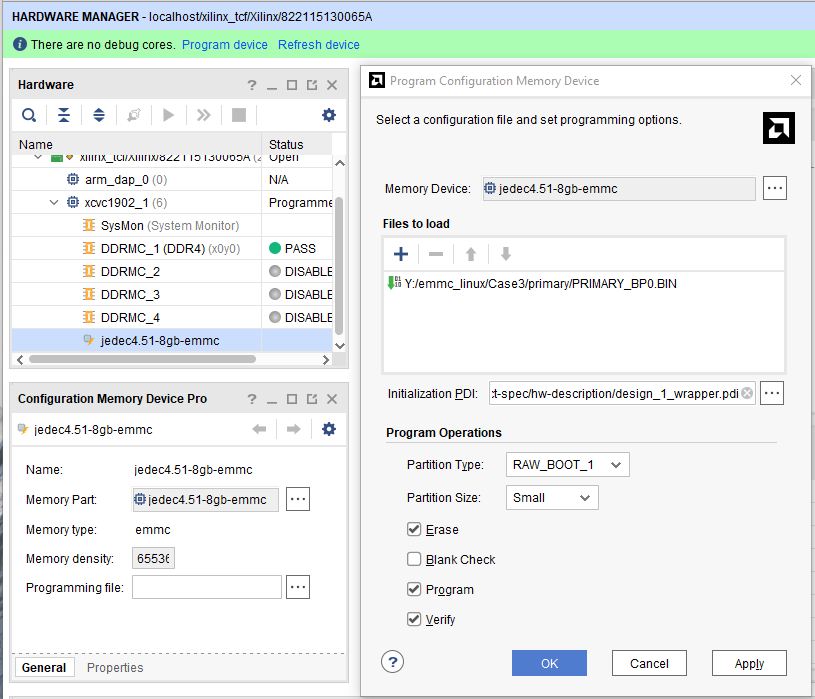Maximize the Hardware panel
Screen dimensions: 815x699
[x=292, y=85]
